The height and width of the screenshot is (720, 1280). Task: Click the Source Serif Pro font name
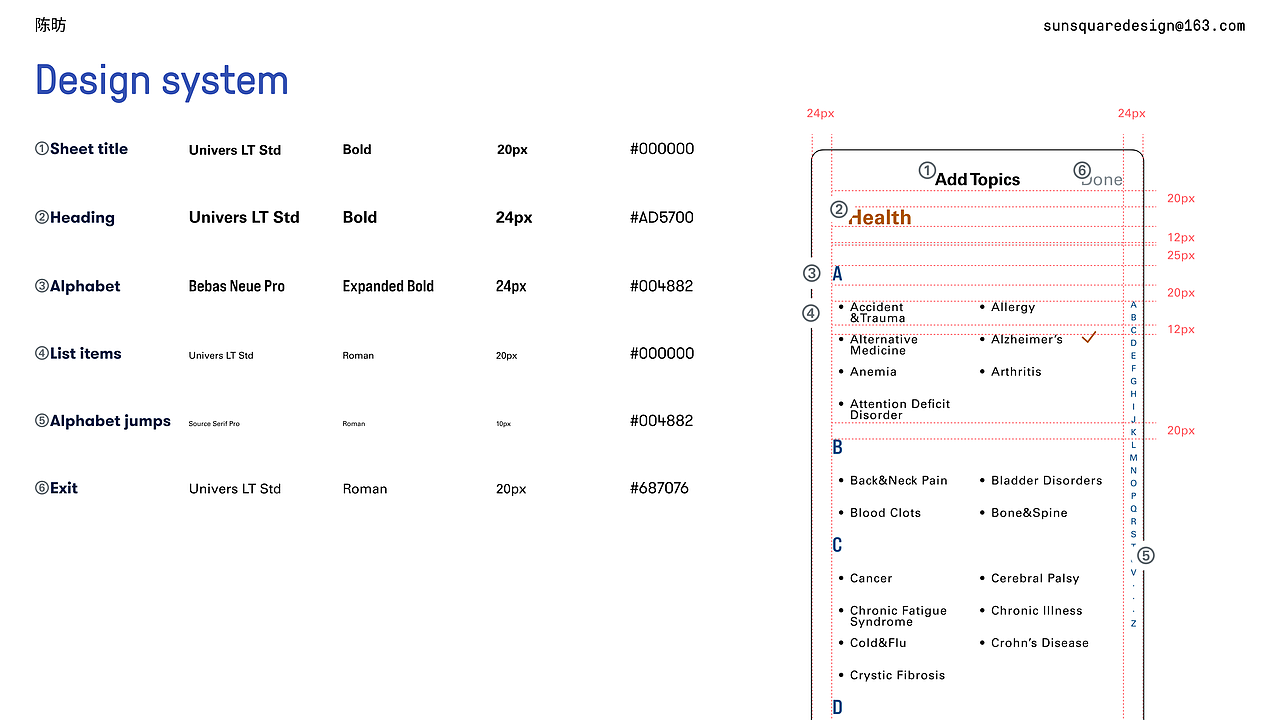(214, 424)
